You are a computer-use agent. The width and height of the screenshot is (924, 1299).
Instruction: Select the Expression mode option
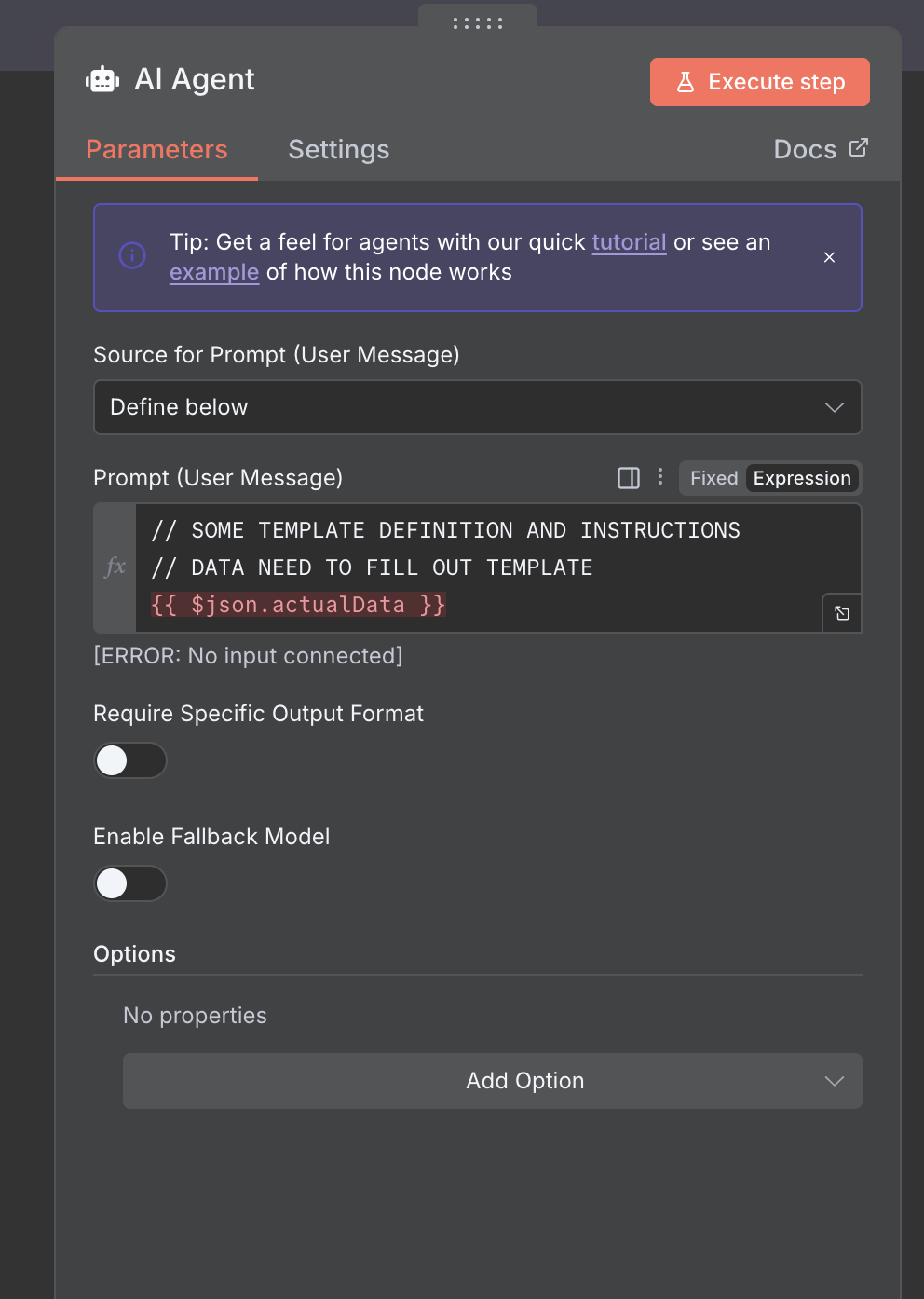pos(802,478)
